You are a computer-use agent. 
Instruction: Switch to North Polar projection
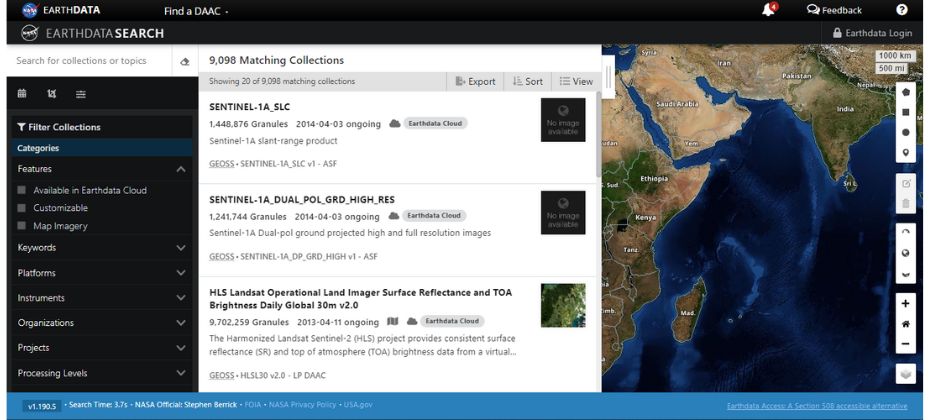tap(905, 233)
